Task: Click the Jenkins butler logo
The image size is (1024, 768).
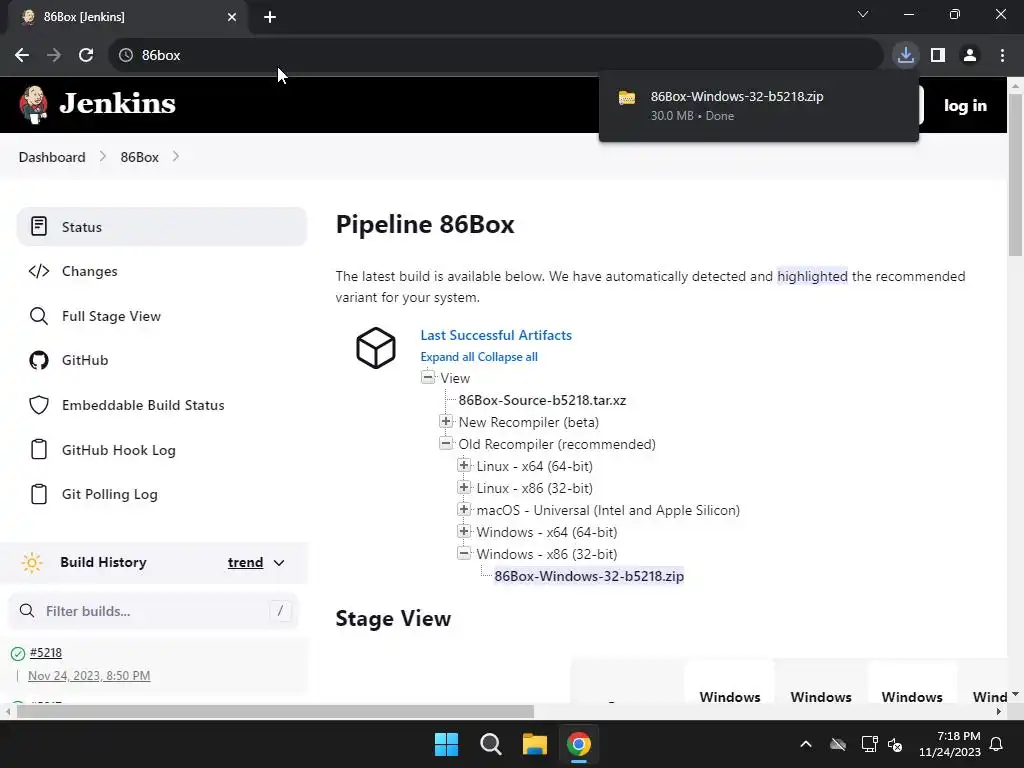Action: pyautogui.click(x=33, y=104)
